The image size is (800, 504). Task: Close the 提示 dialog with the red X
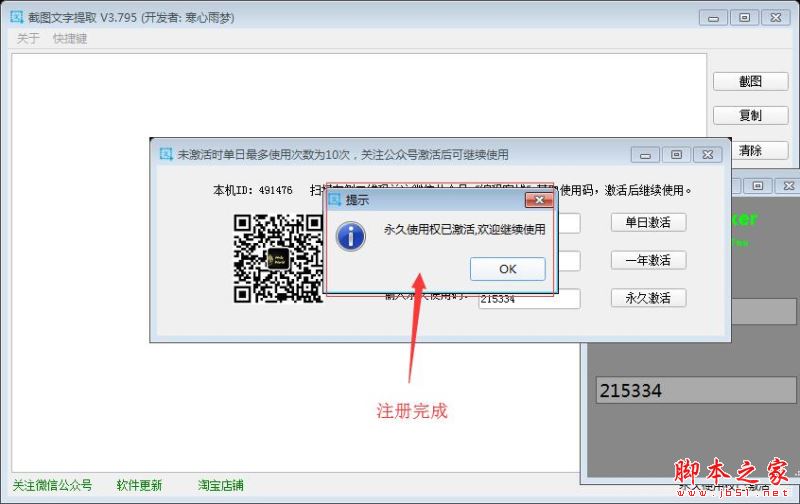pyautogui.click(x=539, y=200)
